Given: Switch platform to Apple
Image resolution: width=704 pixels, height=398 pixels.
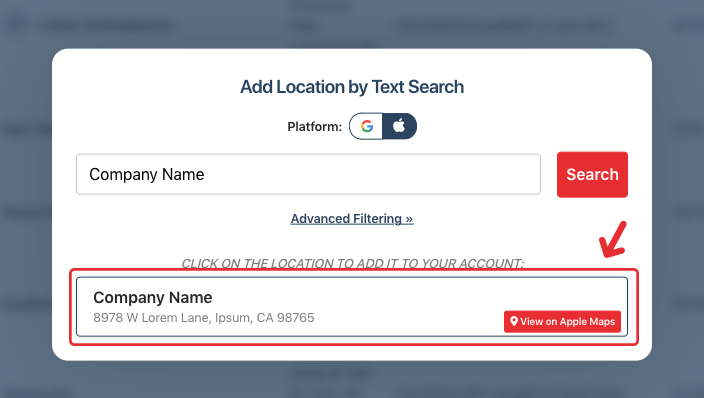Looking at the screenshot, I should point(399,126).
